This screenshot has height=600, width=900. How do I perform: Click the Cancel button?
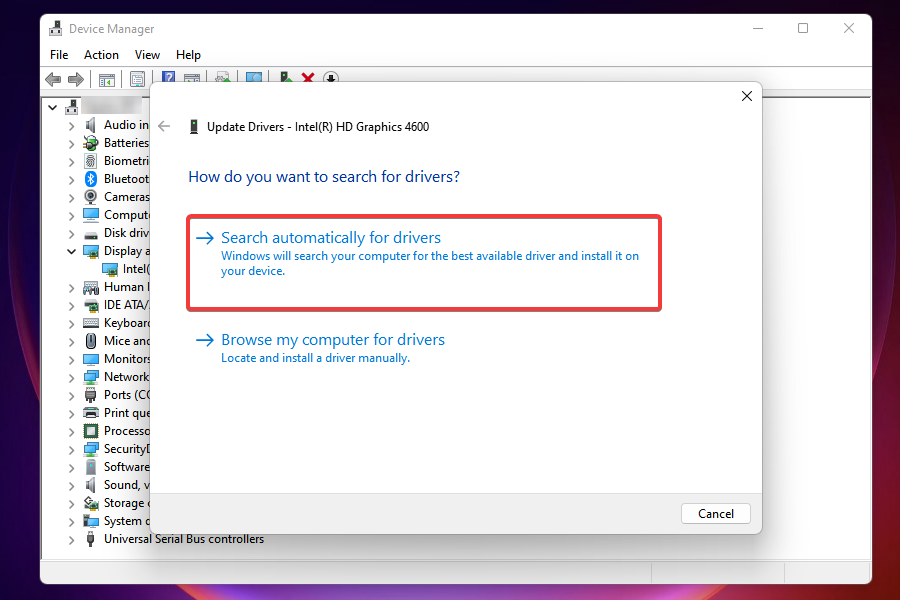pos(716,513)
